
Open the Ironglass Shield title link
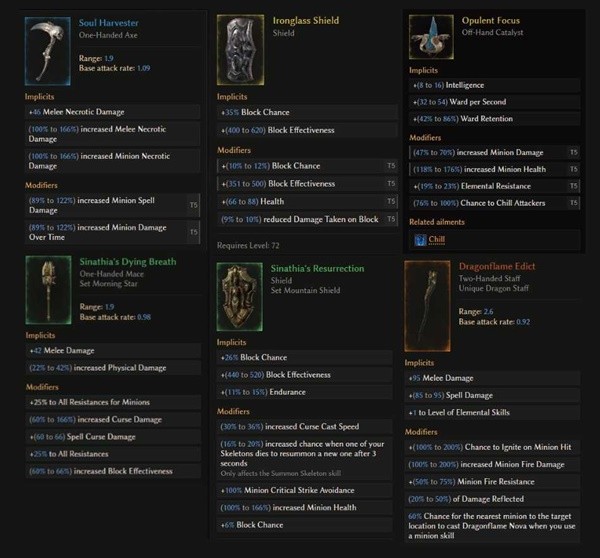click(306, 20)
